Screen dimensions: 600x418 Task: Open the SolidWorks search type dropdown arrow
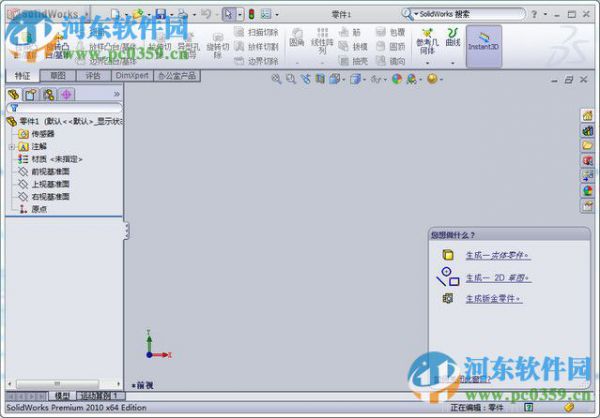tap(416, 15)
